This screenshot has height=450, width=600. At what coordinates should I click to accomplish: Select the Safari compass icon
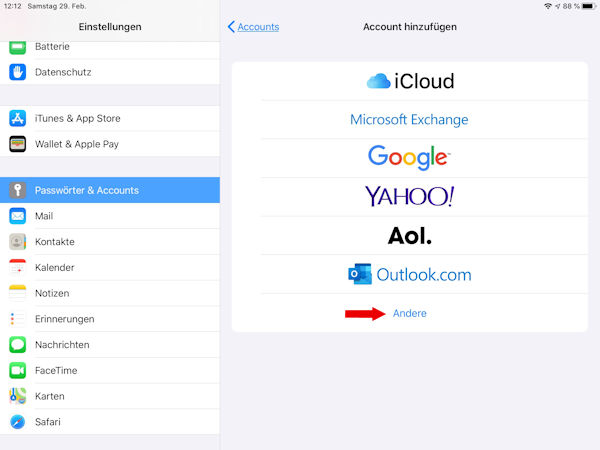coord(17,422)
